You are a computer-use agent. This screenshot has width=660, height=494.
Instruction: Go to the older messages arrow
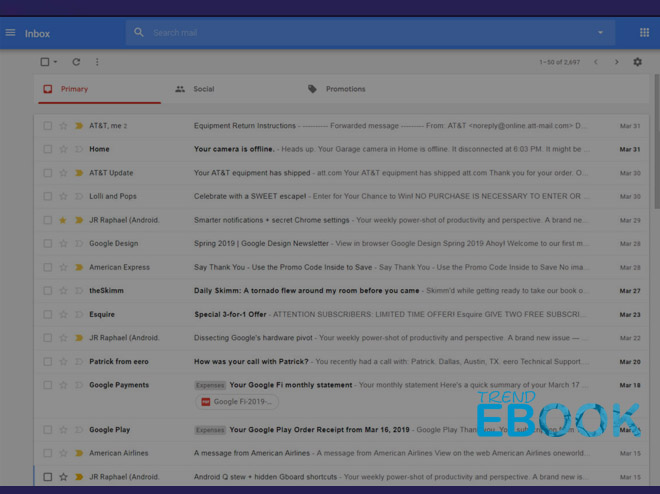[616, 62]
